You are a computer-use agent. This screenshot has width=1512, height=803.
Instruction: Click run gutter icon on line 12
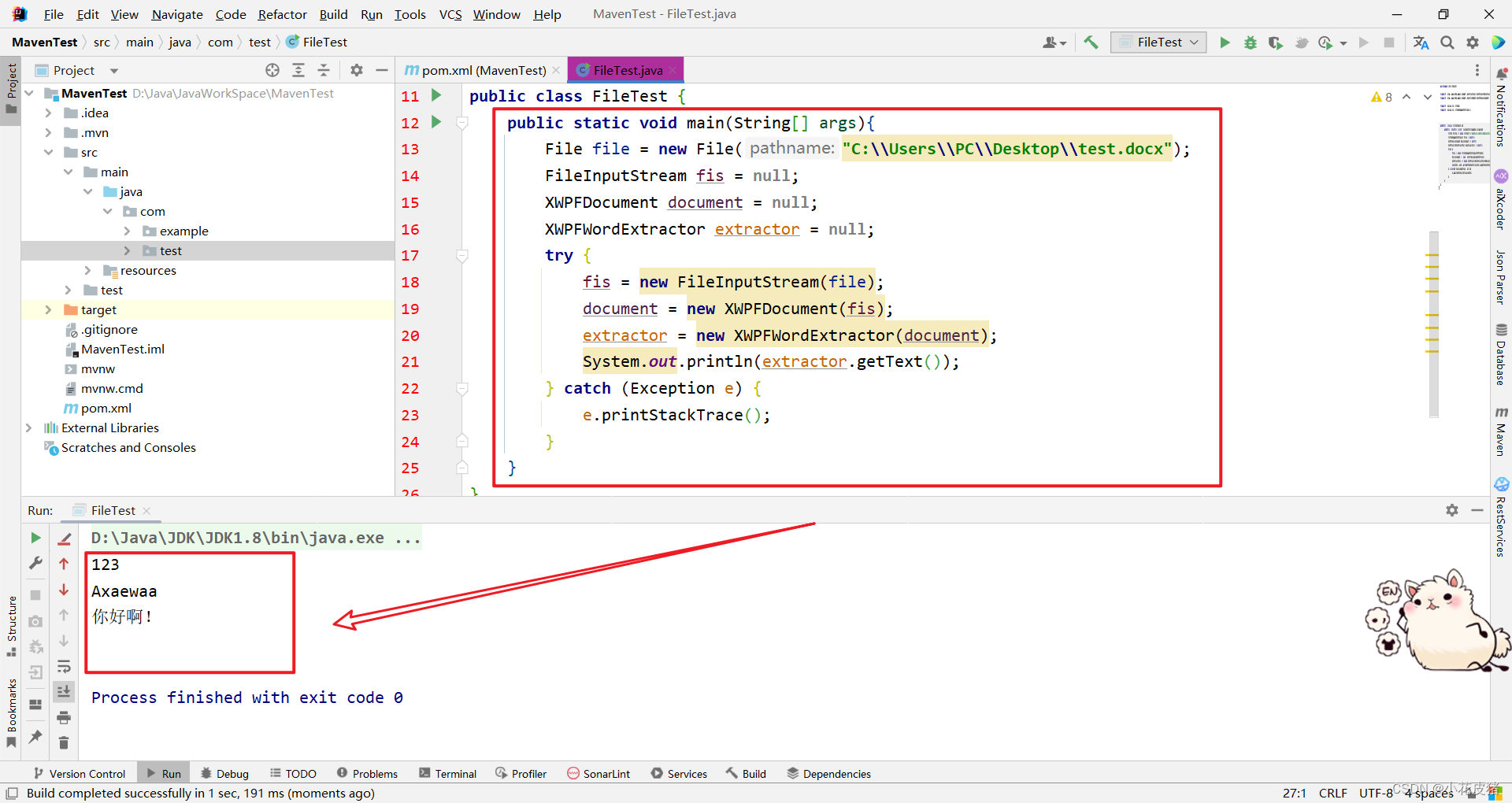click(436, 122)
